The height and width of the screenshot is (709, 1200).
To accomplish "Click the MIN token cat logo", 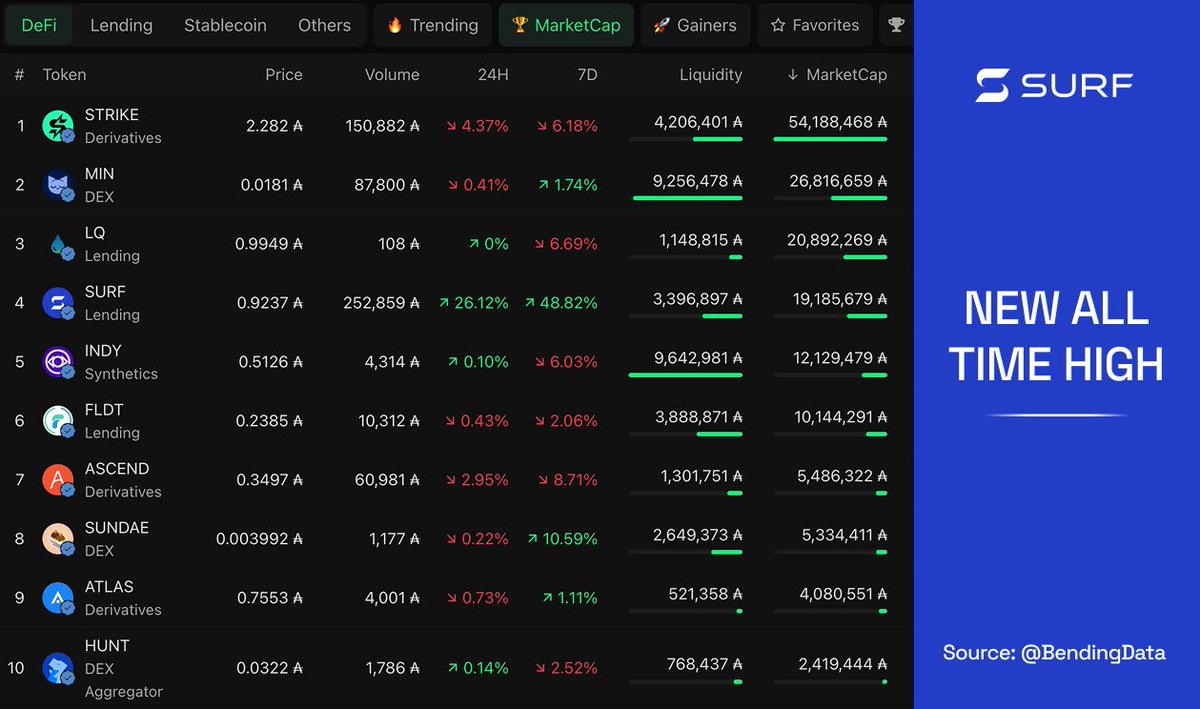I will (58, 185).
